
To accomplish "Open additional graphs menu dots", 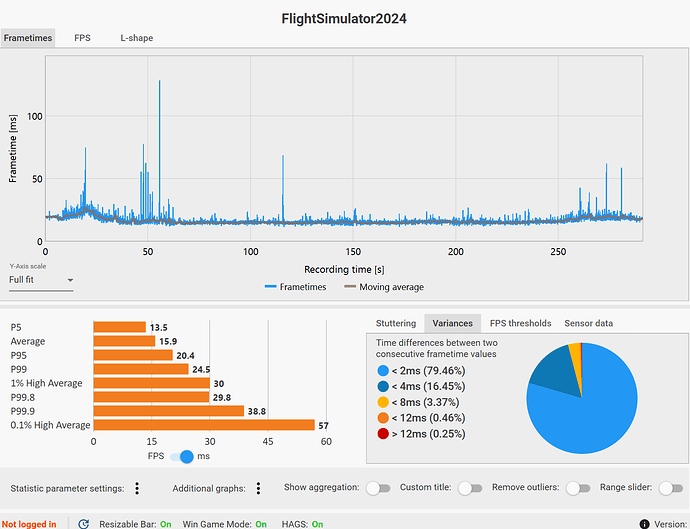I will tap(258, 488).
